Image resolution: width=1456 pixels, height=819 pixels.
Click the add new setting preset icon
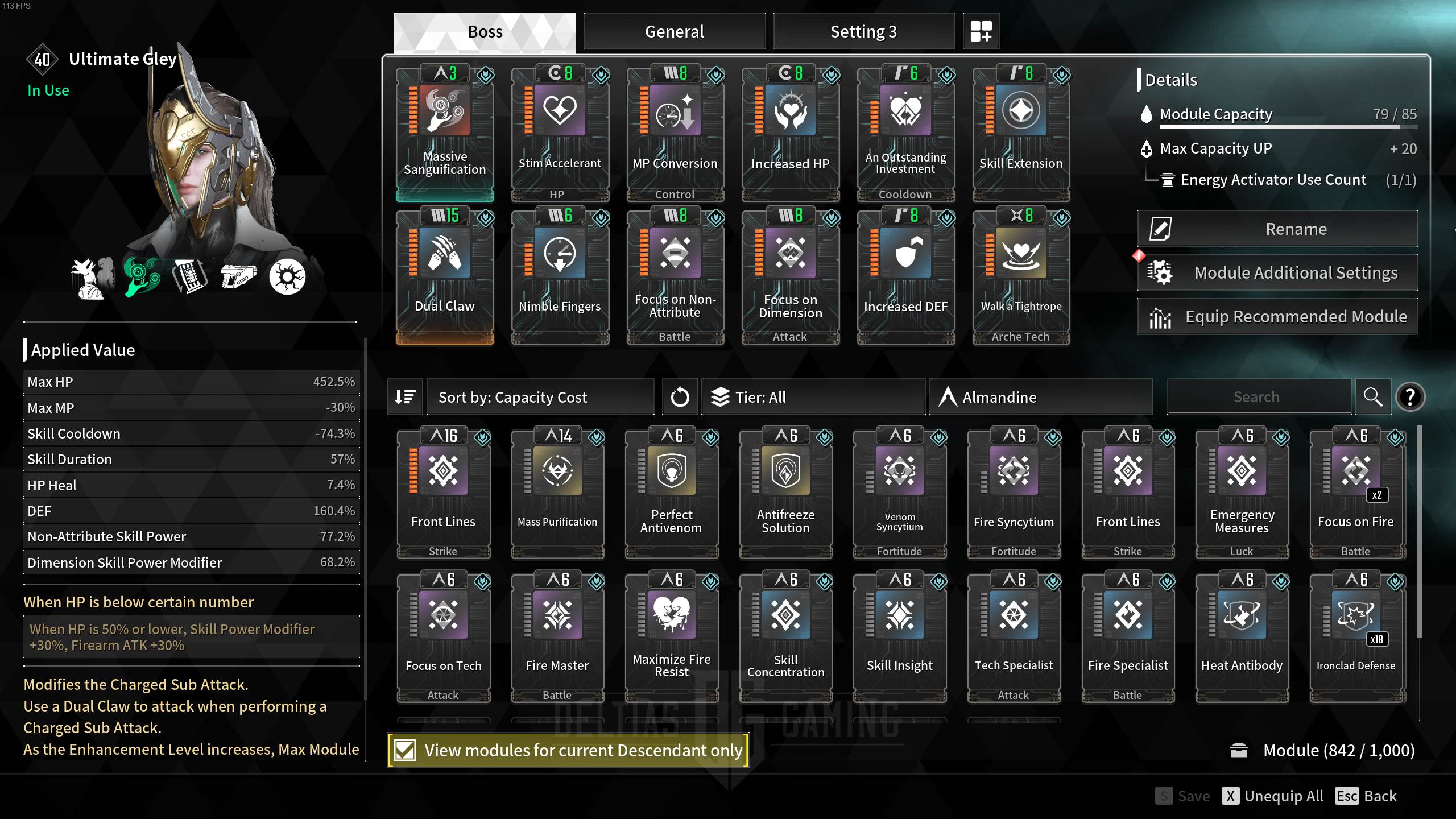click(x=981, y=31)
